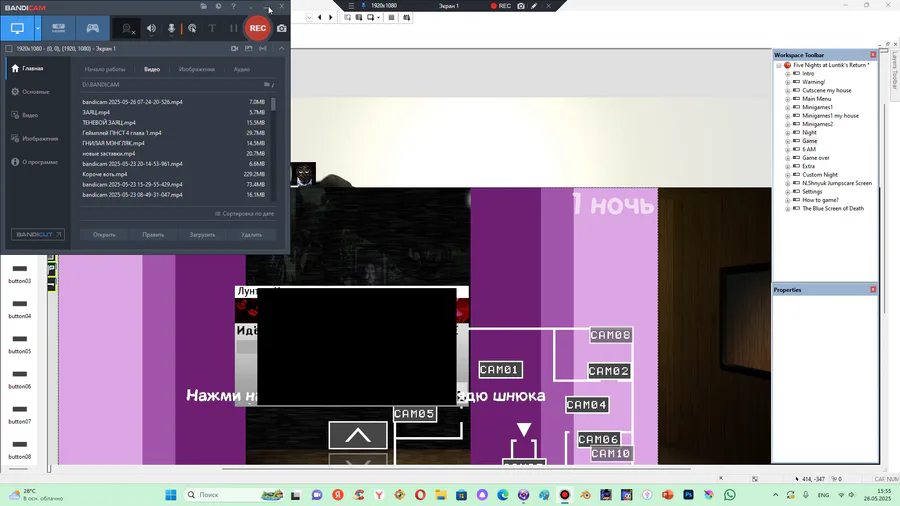Toggle speaker sound recording
900x506 pixels.
[151, 28]
